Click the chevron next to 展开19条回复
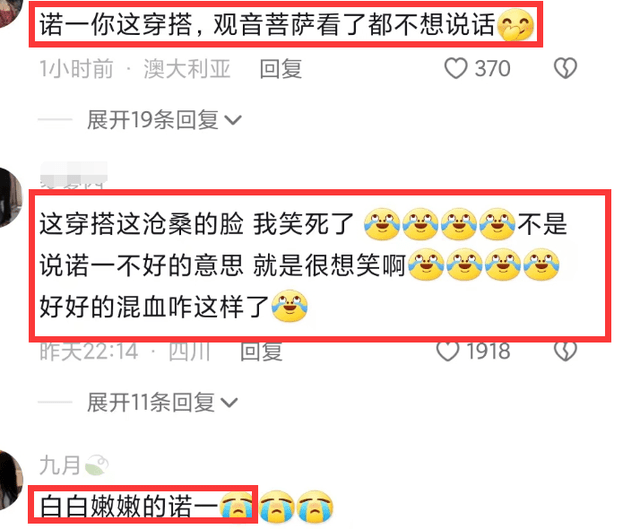The height and width of the screenshot is (529, 640). [233, 120]
